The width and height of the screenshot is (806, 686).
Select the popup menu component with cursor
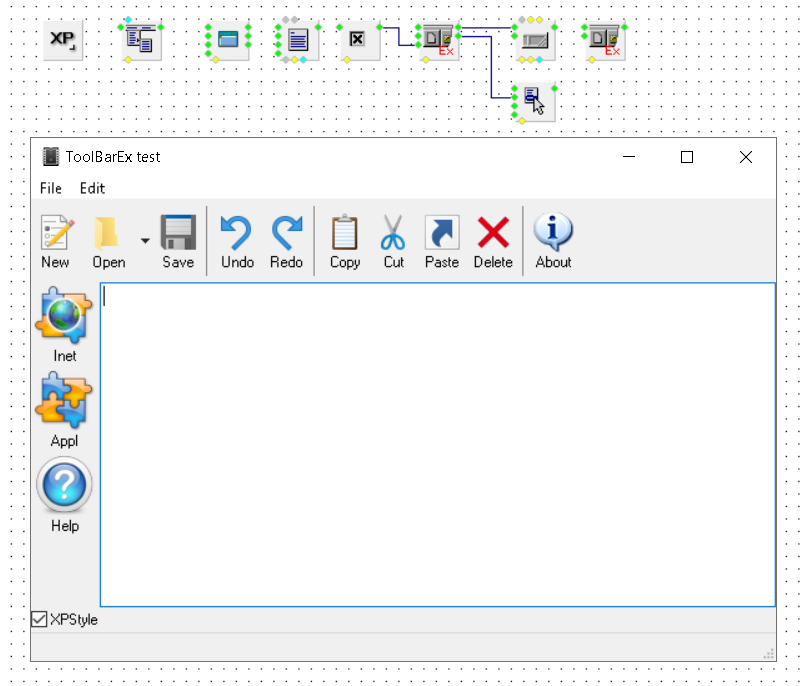point(534,101)
